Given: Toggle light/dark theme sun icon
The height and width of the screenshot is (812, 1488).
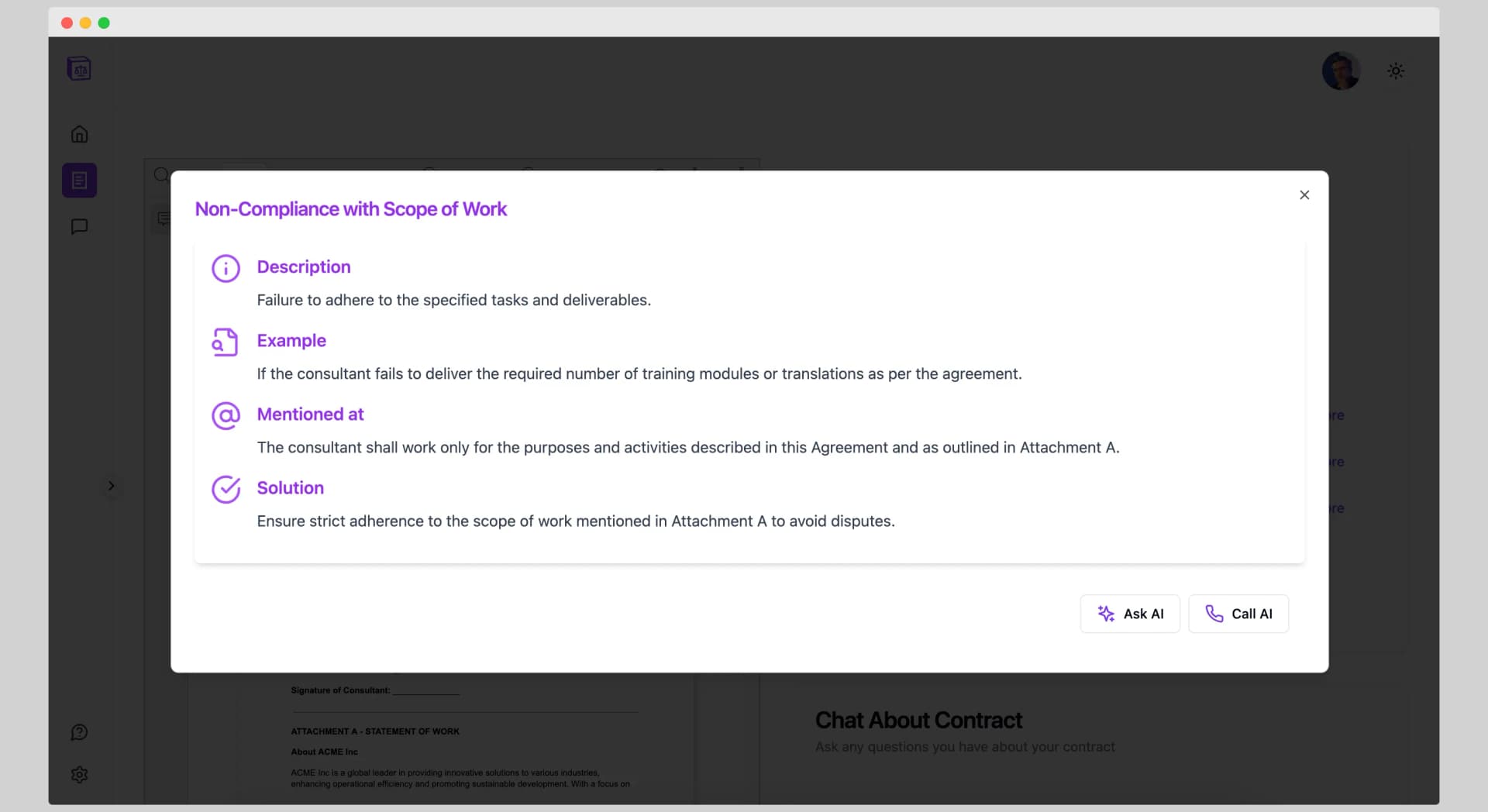Looking at the screenshot, I should (1396, 71).
